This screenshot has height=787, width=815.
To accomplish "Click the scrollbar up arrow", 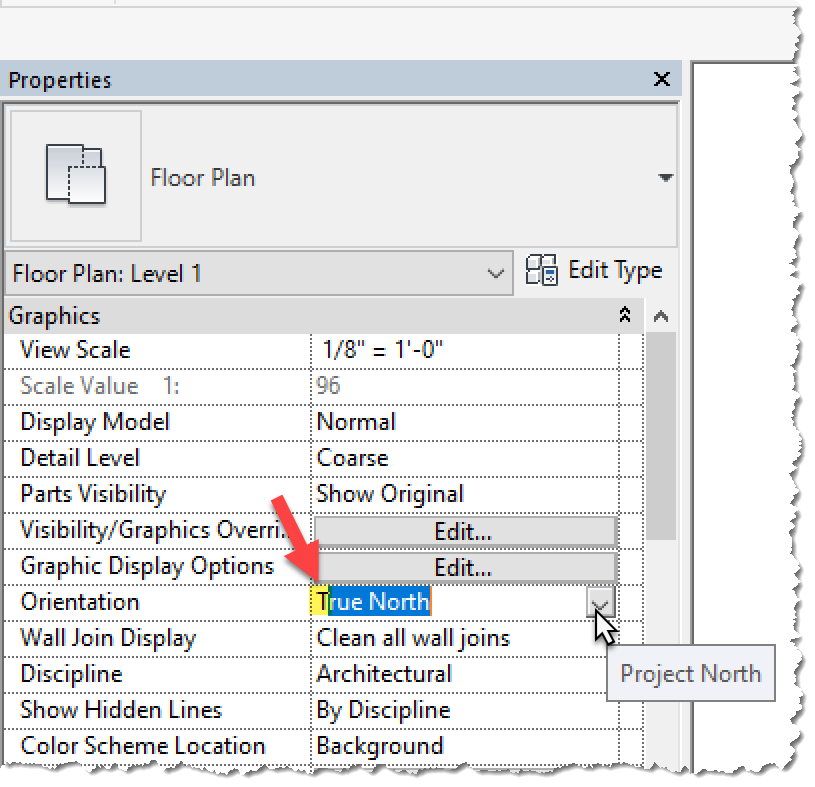I will click(661, 315).
